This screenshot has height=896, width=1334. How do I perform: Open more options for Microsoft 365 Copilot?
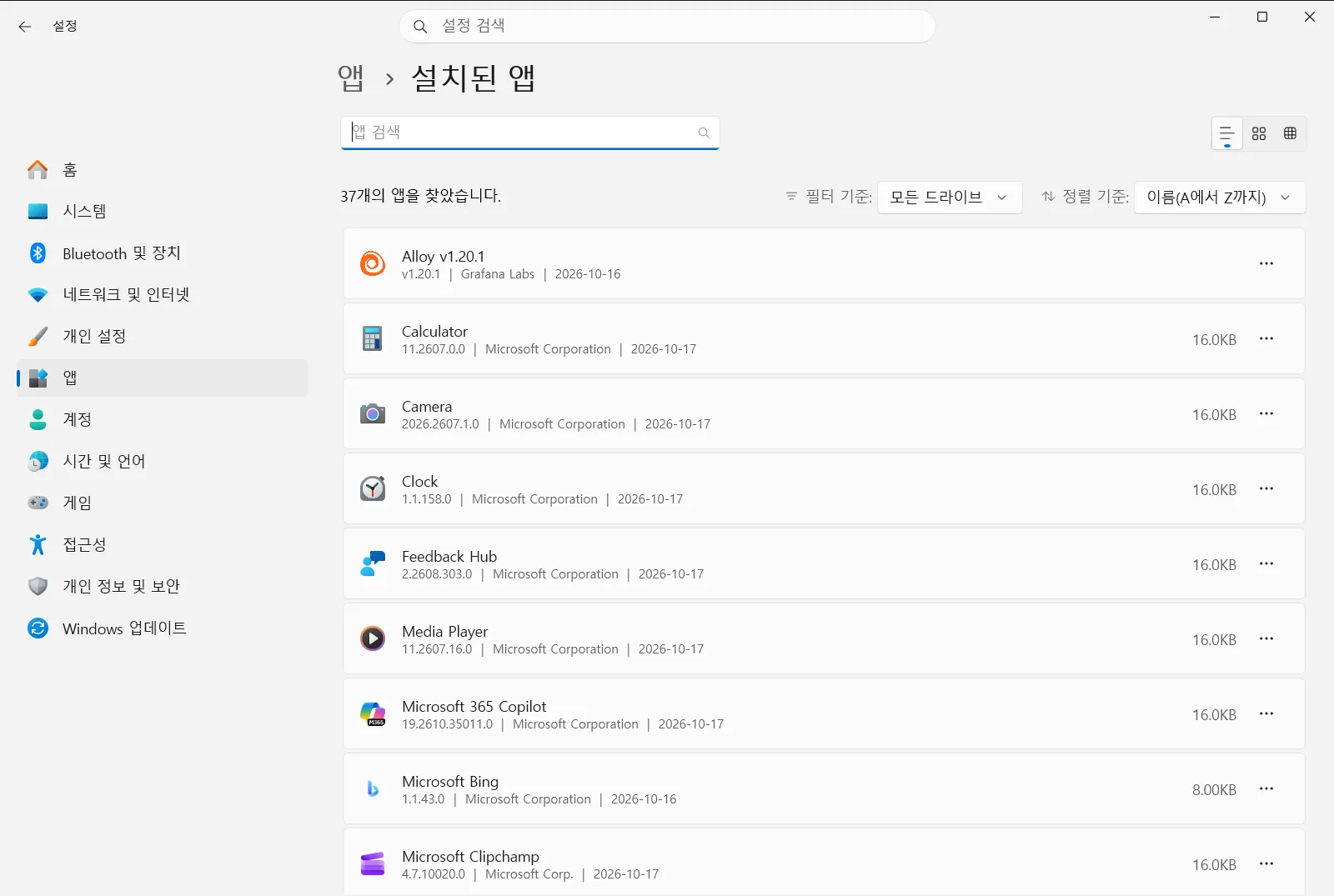(1266, 713)
